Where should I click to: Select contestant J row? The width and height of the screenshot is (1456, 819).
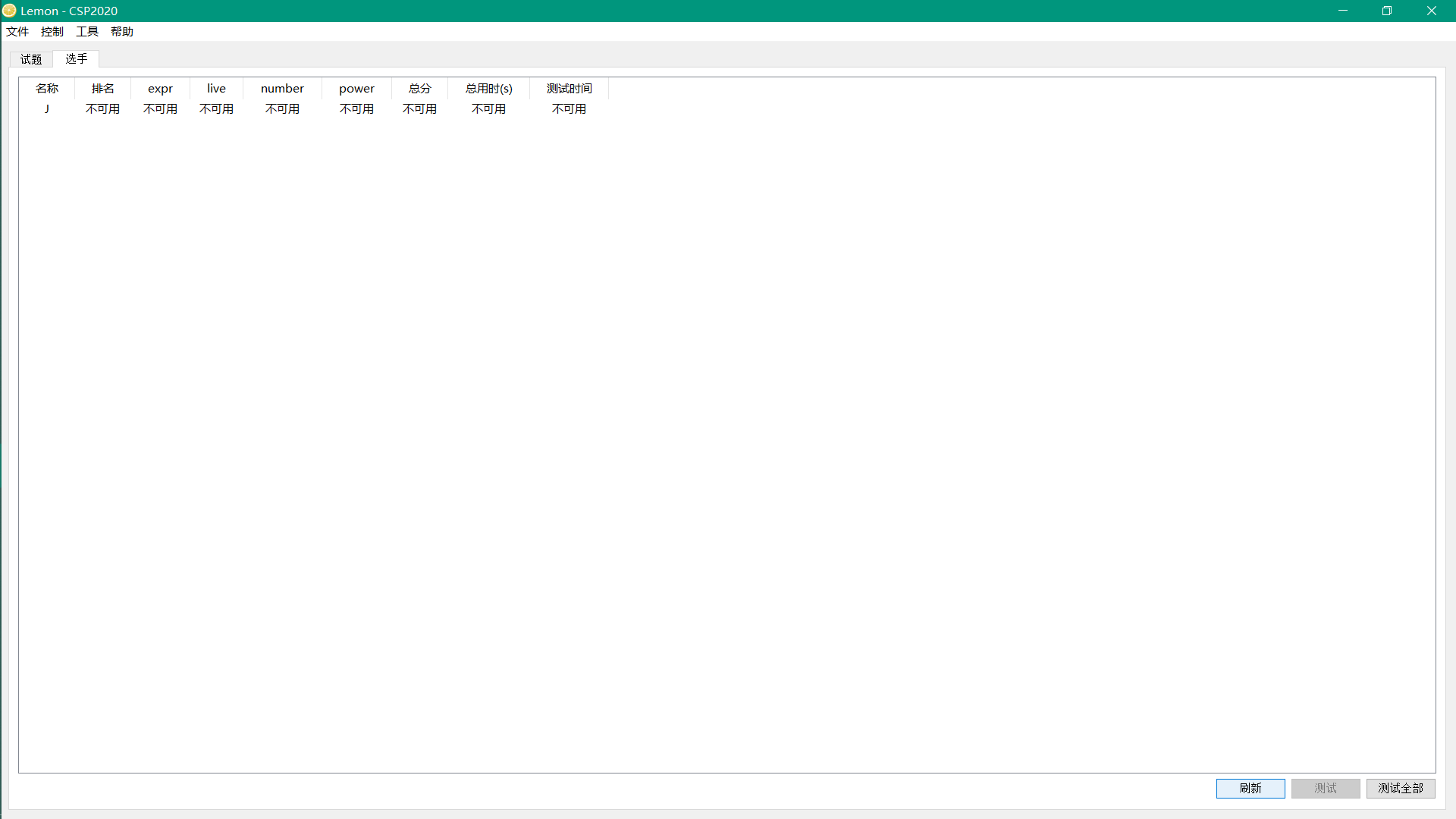47,109
